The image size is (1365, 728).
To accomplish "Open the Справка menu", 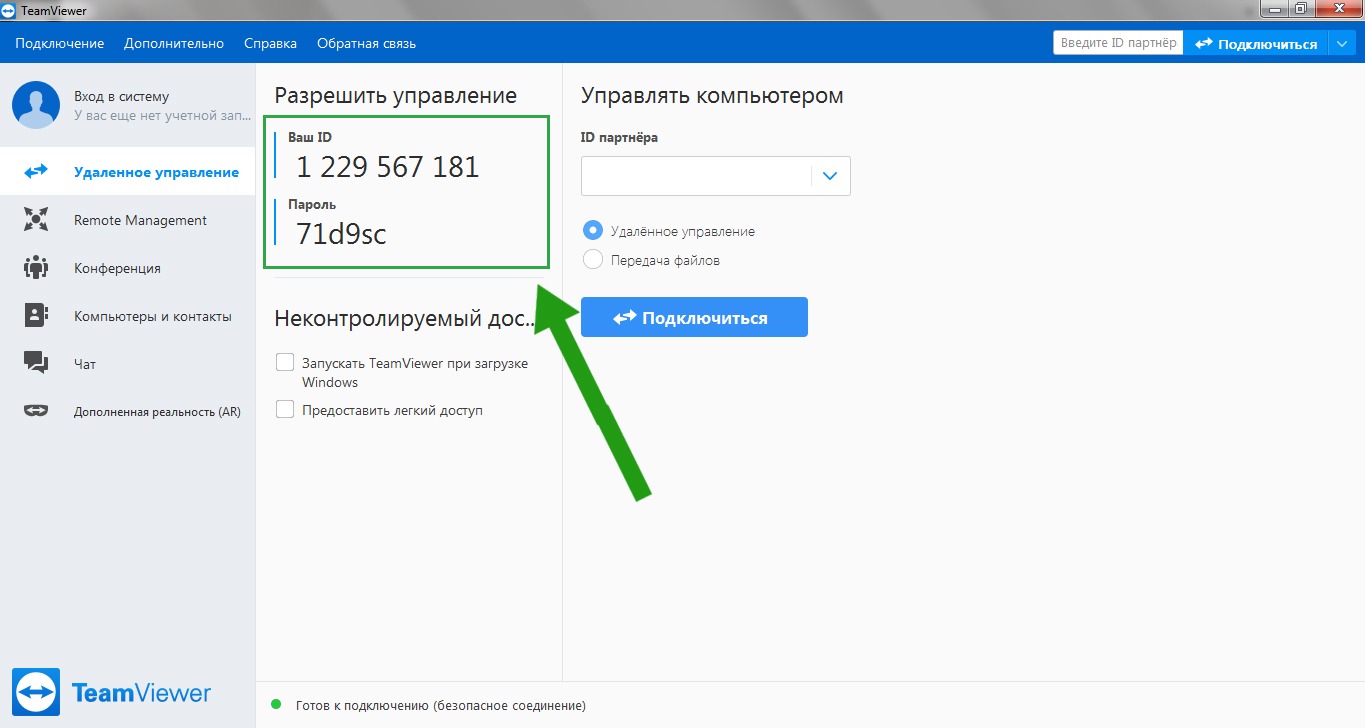I will 270,43.
